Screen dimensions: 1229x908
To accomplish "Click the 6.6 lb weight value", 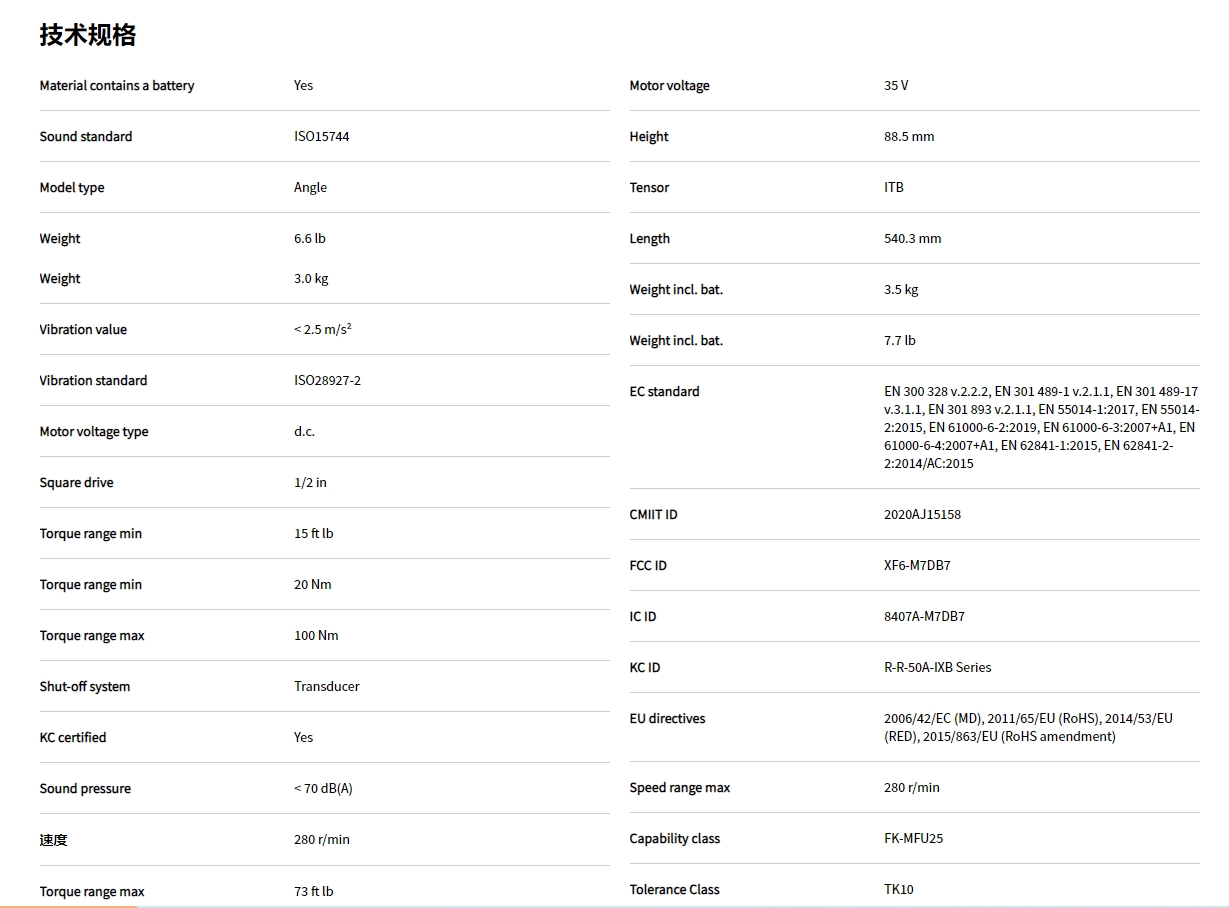I will click(x=309, y=239).
